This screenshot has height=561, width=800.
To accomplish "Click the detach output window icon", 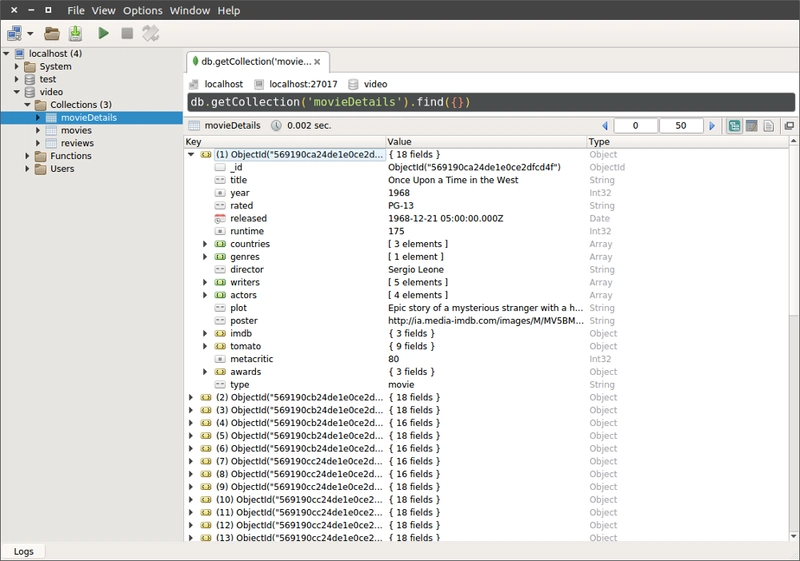I will (789, 125).
